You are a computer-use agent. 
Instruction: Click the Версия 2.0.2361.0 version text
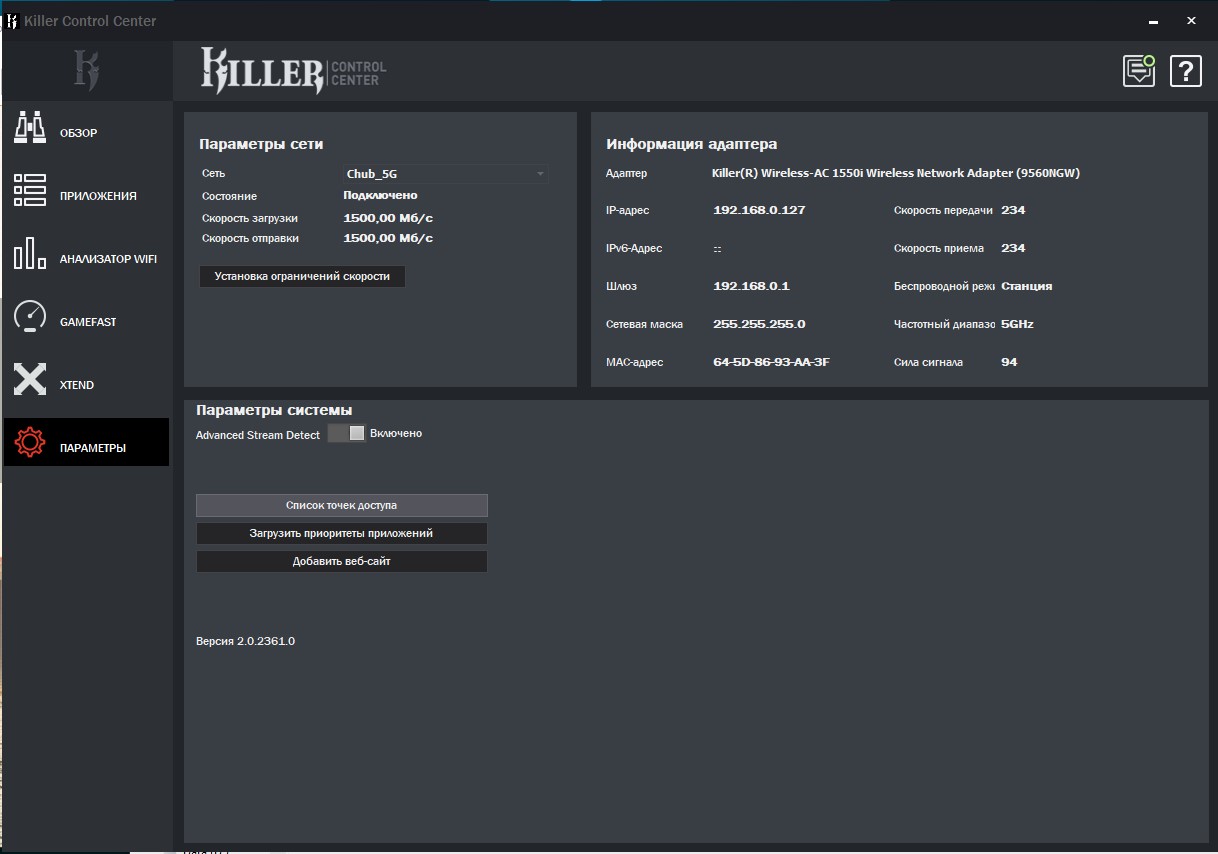(x=245, y=641)
